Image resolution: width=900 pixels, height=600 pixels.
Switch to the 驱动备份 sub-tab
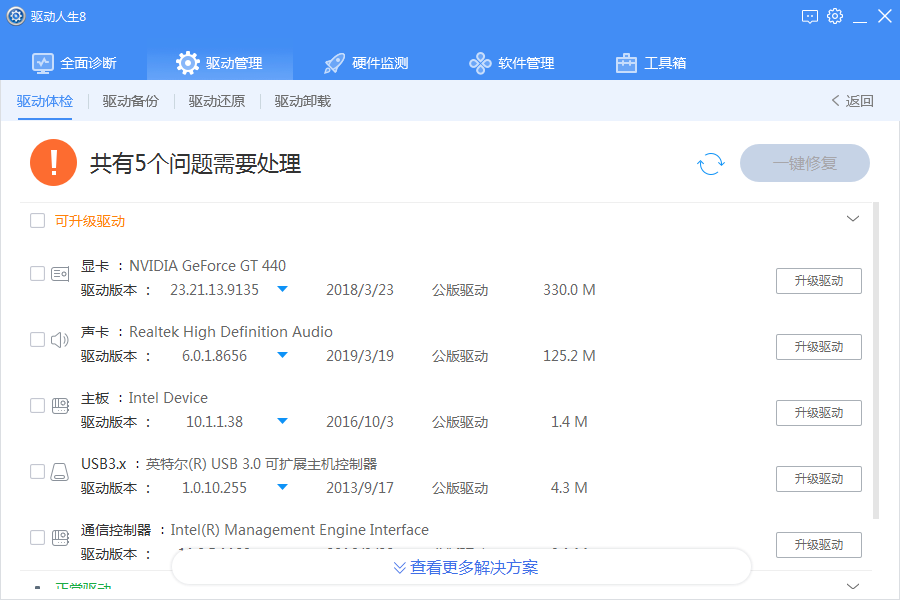click(x=130, y=101)
